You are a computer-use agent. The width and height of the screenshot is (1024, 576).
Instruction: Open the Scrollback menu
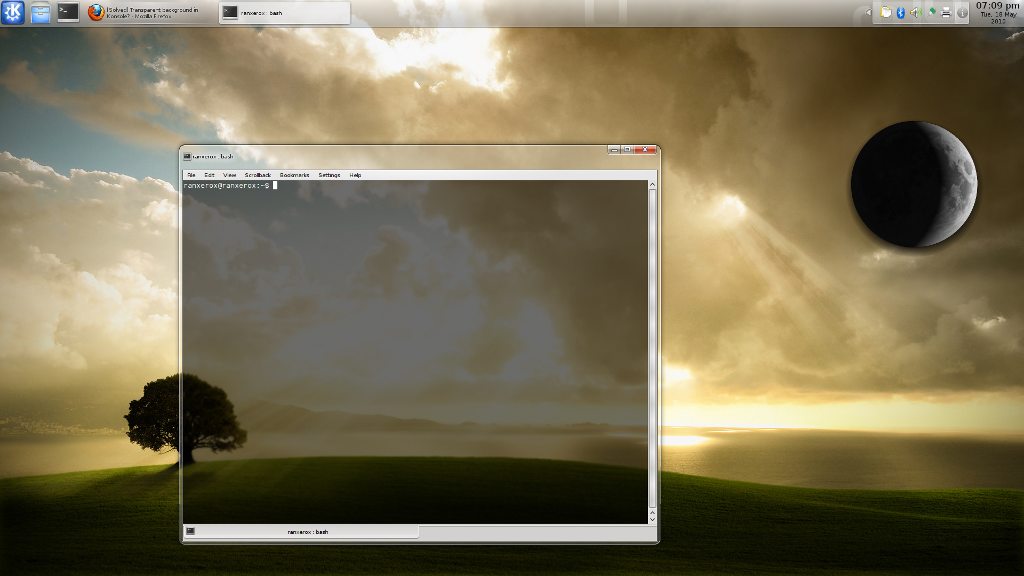pyautogui.click(x=257, y=175)
